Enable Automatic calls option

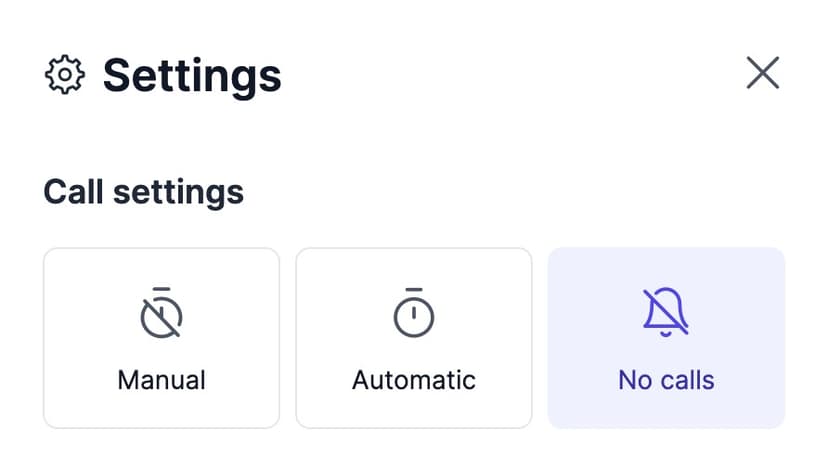click(x=413, y=338)
